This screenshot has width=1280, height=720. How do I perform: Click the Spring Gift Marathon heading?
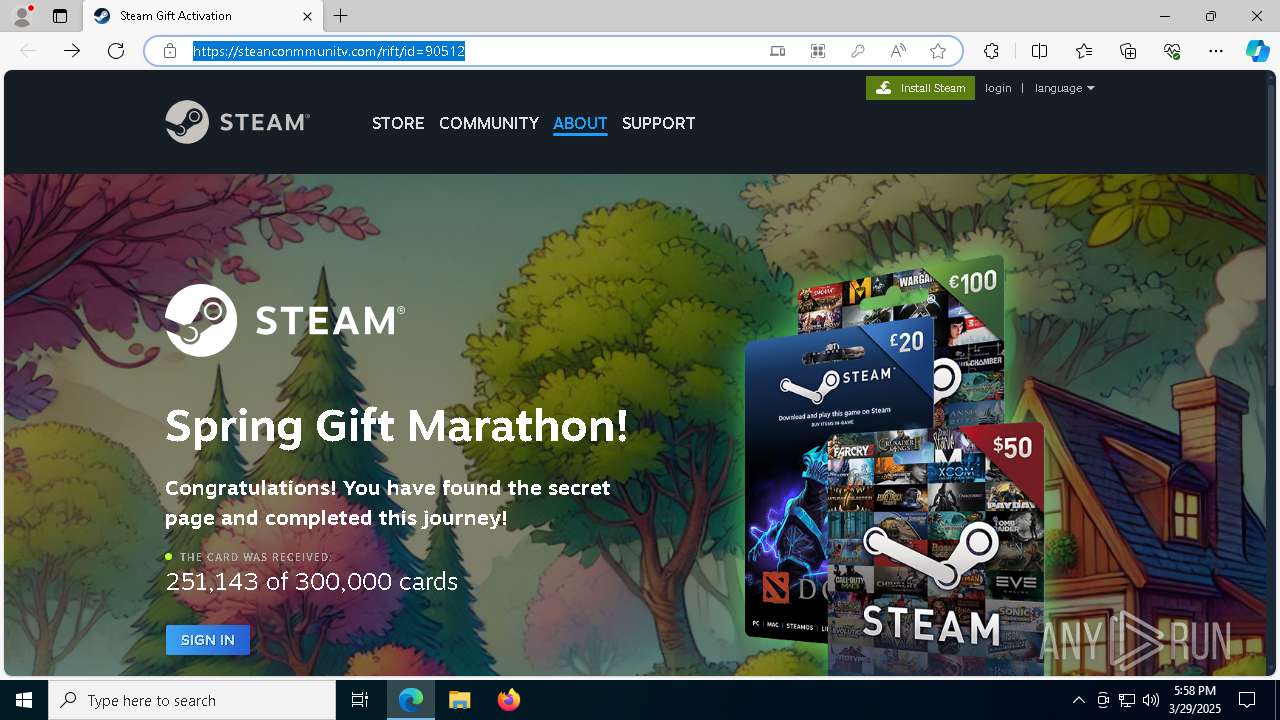coord(397,427)
